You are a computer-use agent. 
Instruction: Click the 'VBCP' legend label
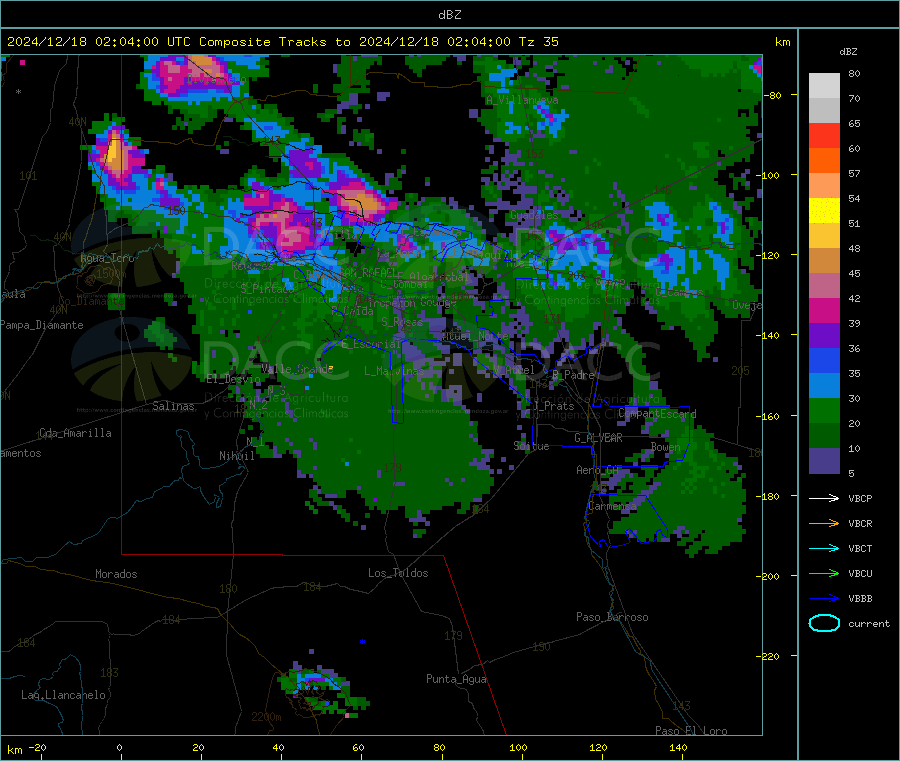click(860, 498)
